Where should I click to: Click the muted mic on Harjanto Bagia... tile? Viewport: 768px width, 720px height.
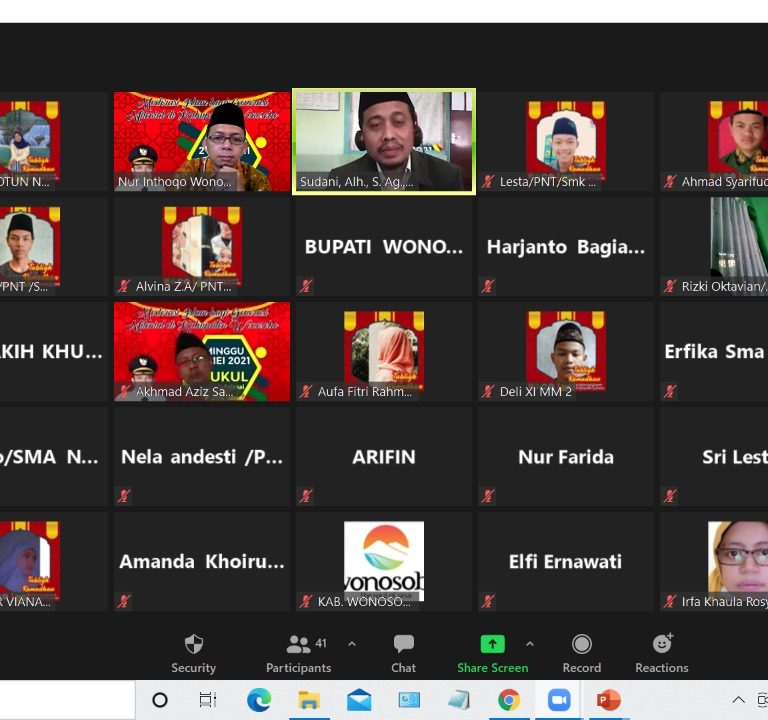click(488, 286)
